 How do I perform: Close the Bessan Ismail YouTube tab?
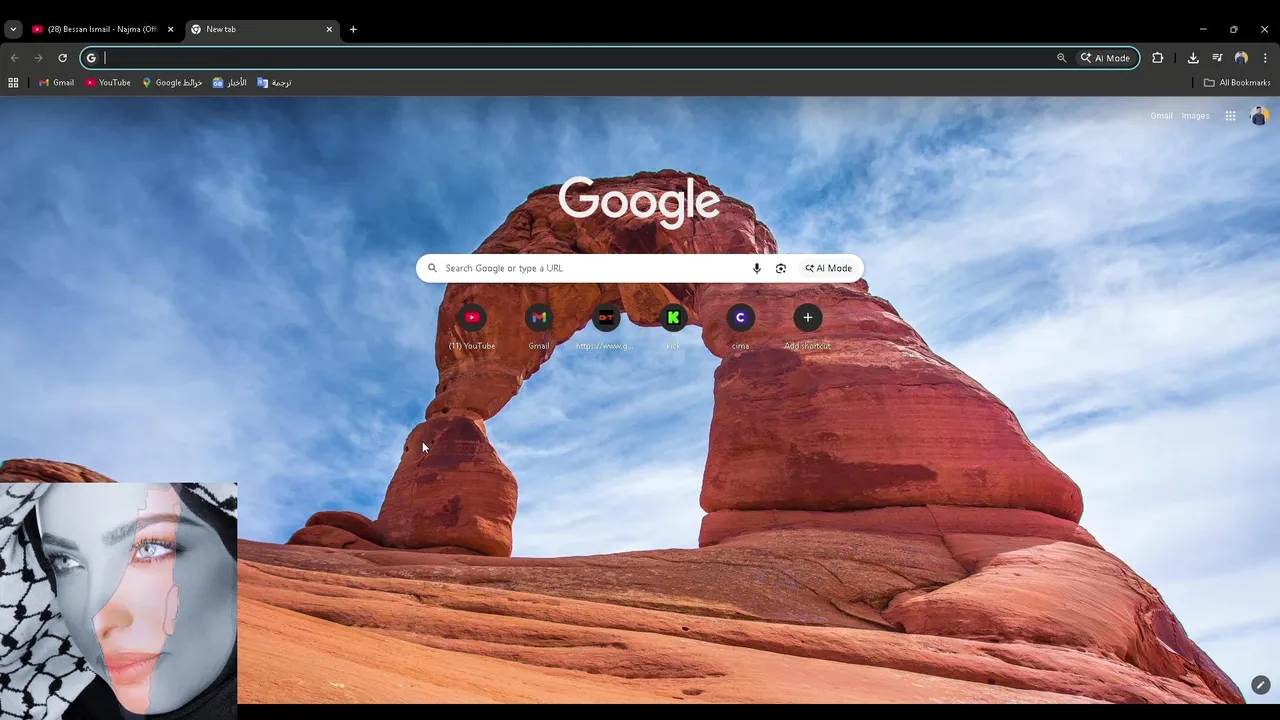tap(170, 29)
